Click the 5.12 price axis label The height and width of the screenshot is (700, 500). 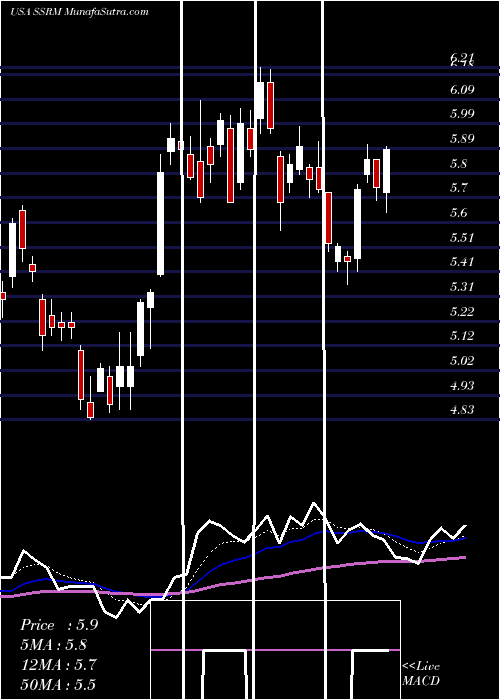click(462, 336)
